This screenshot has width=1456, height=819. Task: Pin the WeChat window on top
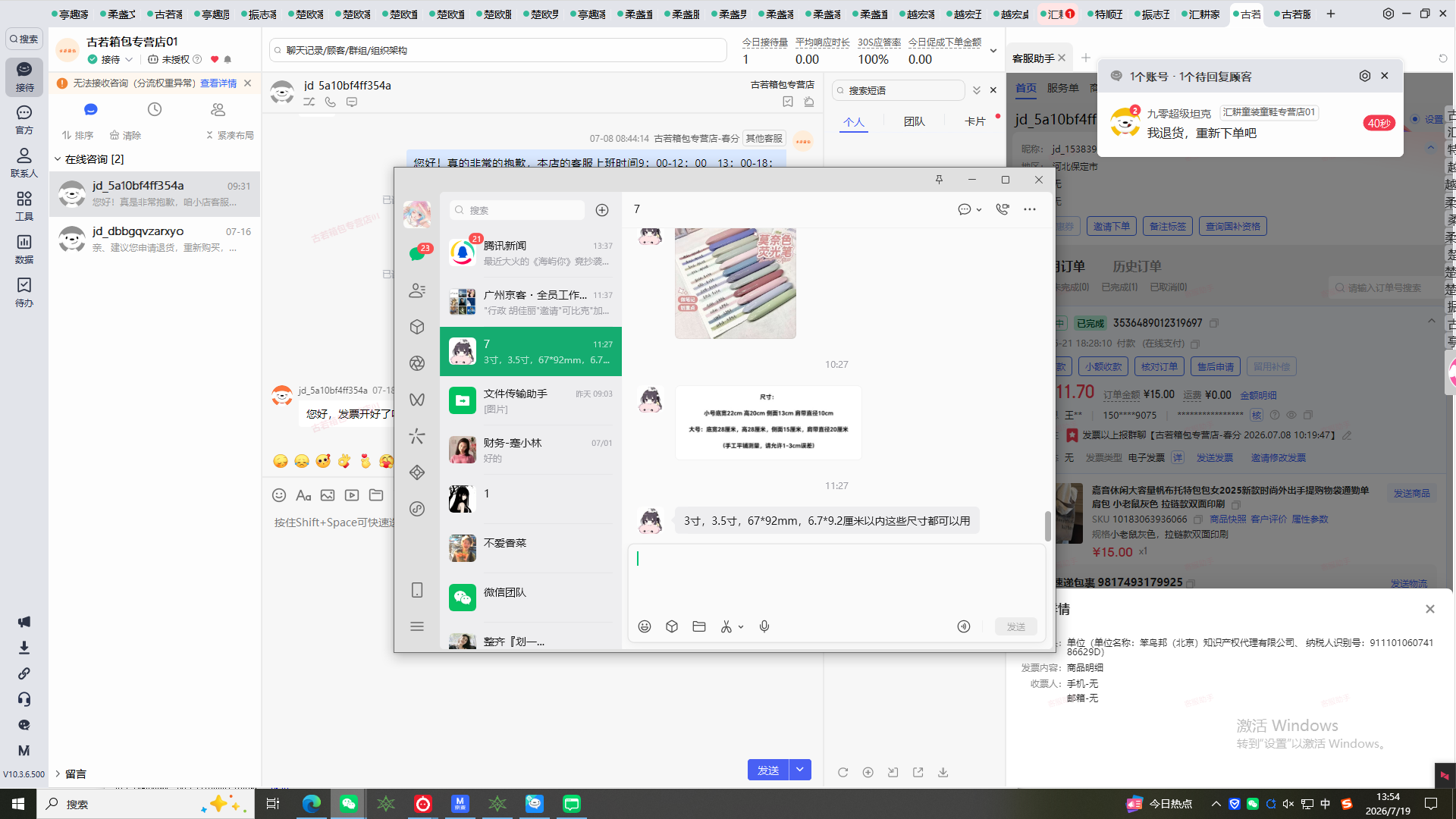tap(939, 180)
